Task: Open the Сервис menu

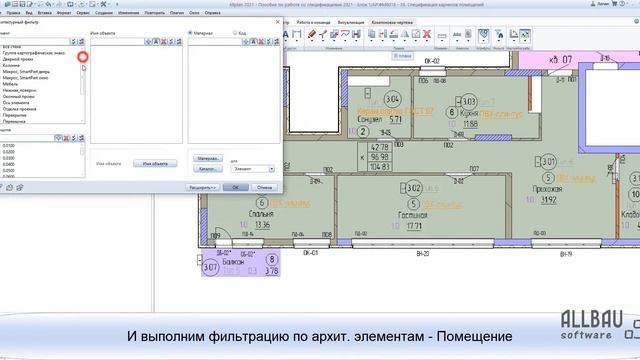Action: click(x=83, y=13)
